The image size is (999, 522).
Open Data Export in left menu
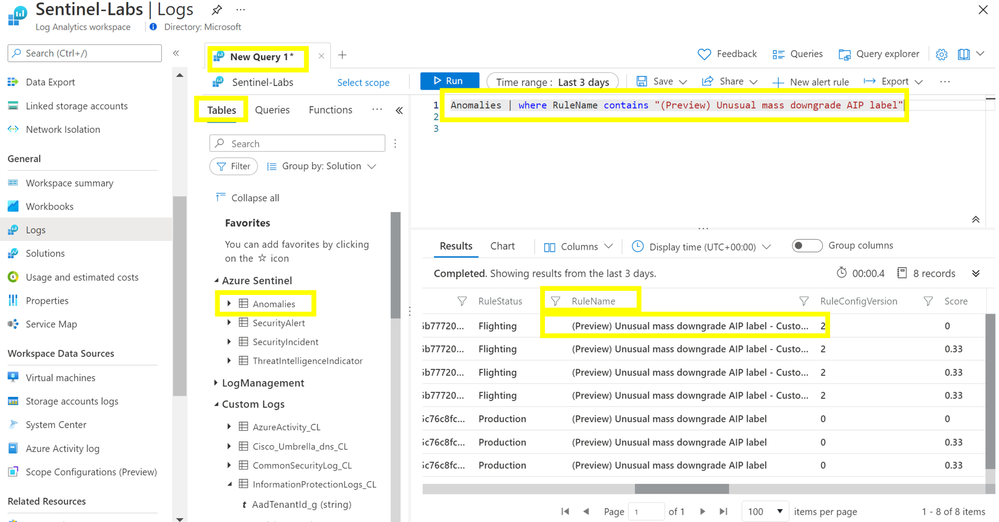[x=50, y=82]
